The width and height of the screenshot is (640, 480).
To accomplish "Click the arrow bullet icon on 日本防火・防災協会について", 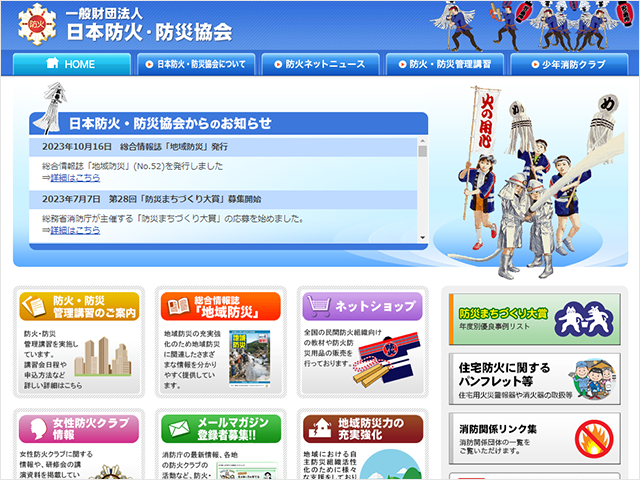I will 149,64.
